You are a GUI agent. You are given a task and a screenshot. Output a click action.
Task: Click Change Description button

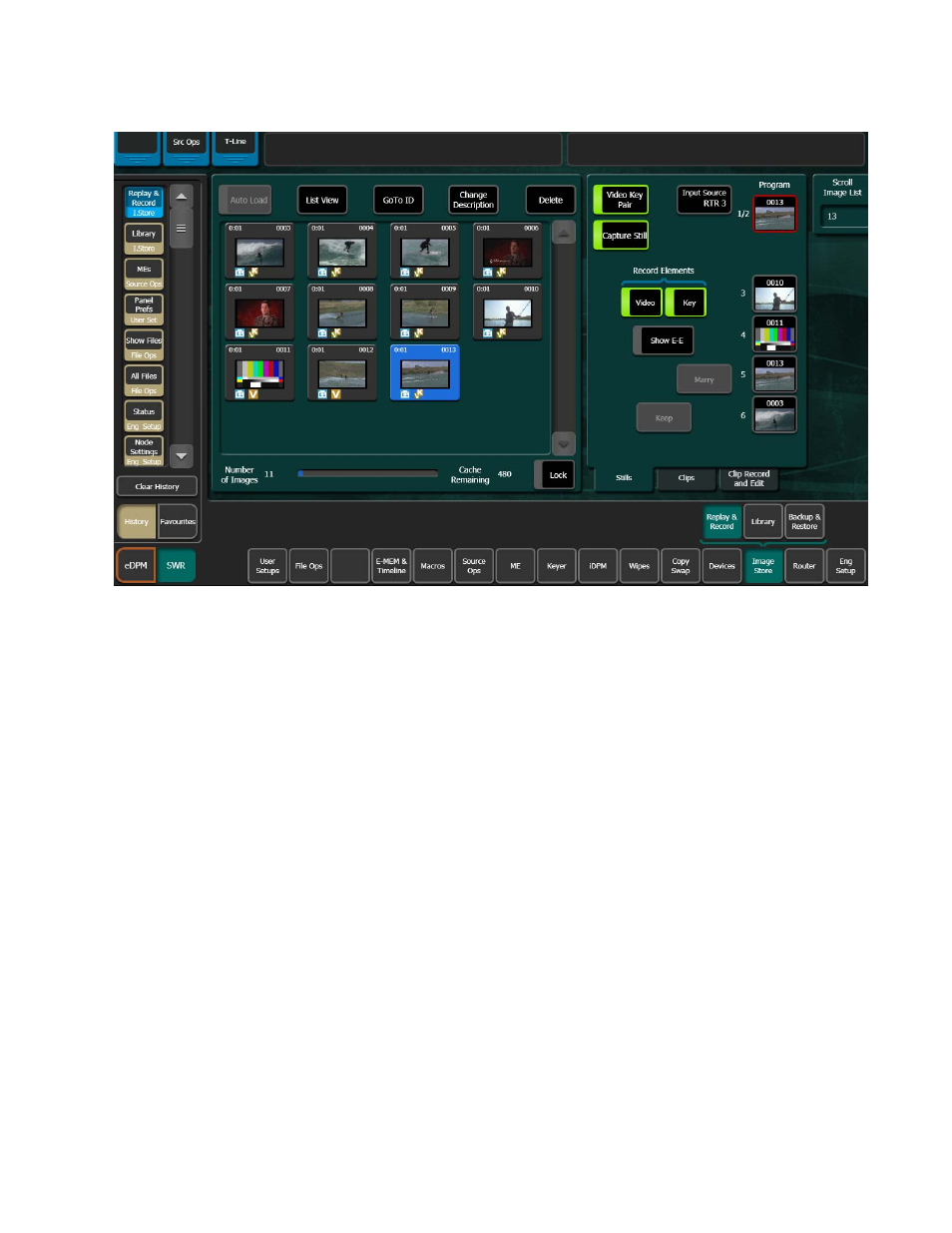click(473, 200)
